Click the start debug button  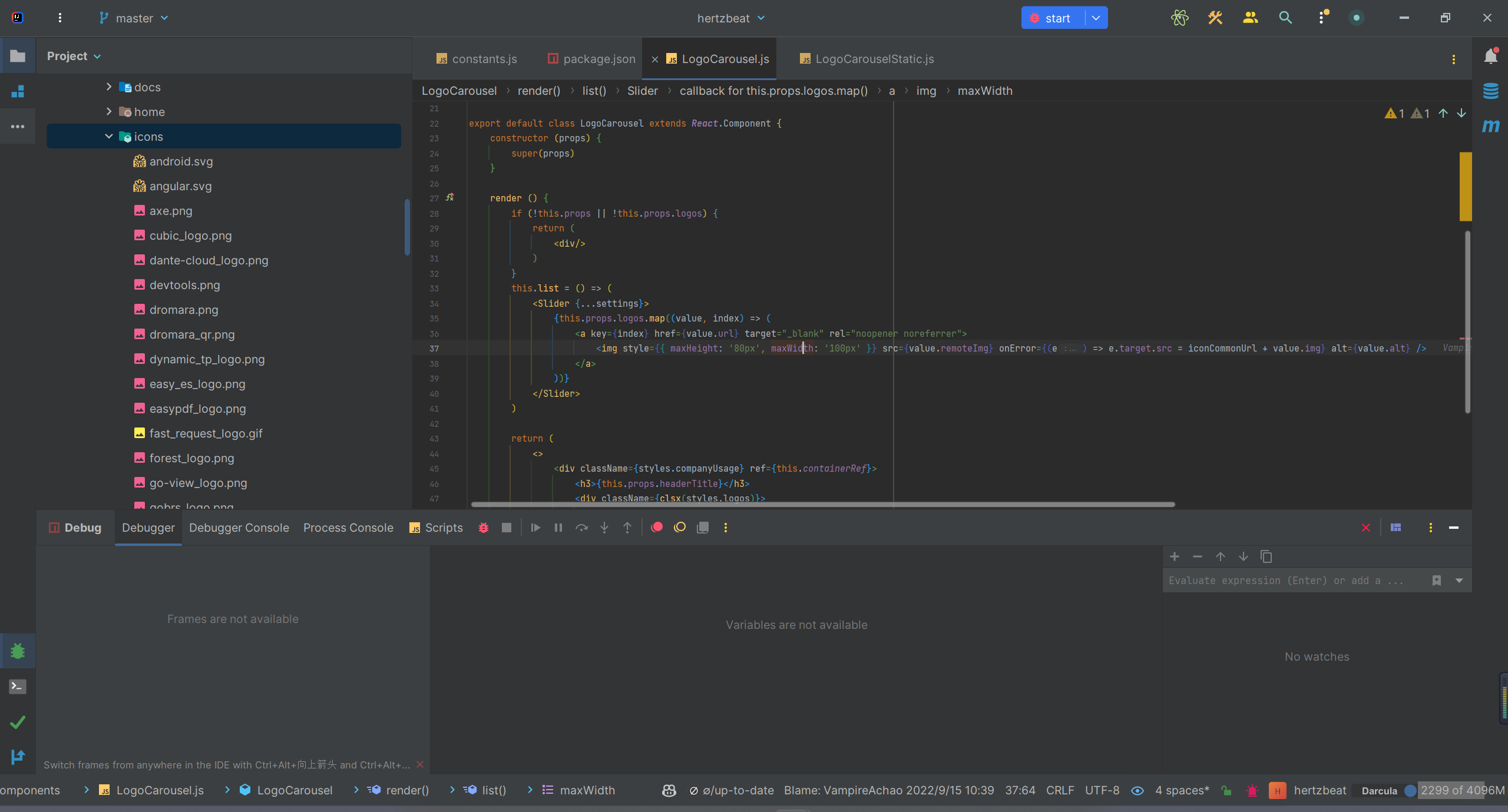coord(1052,18)
